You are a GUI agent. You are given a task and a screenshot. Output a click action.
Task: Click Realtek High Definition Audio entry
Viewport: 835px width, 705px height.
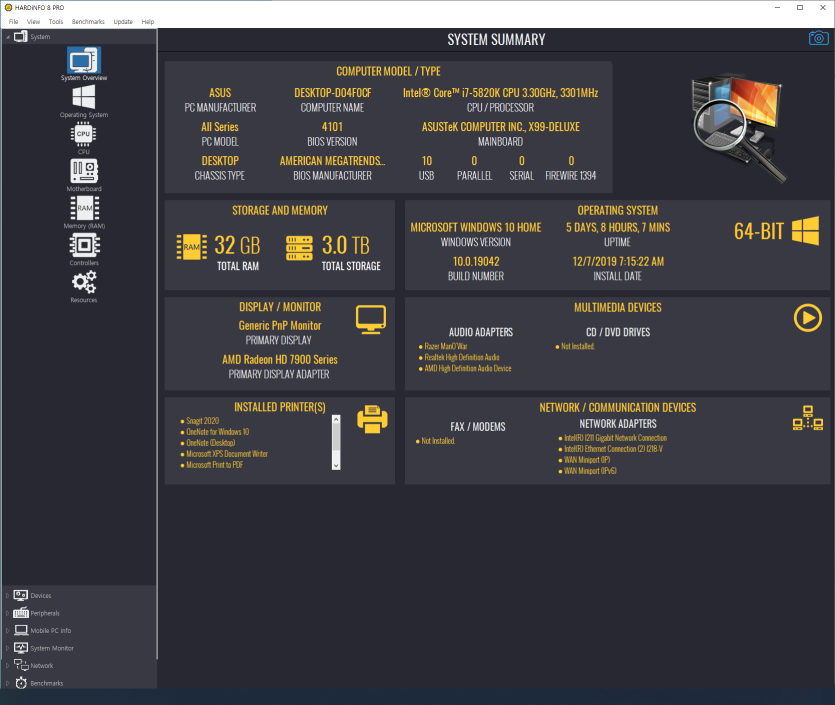(x=462, y=357)
